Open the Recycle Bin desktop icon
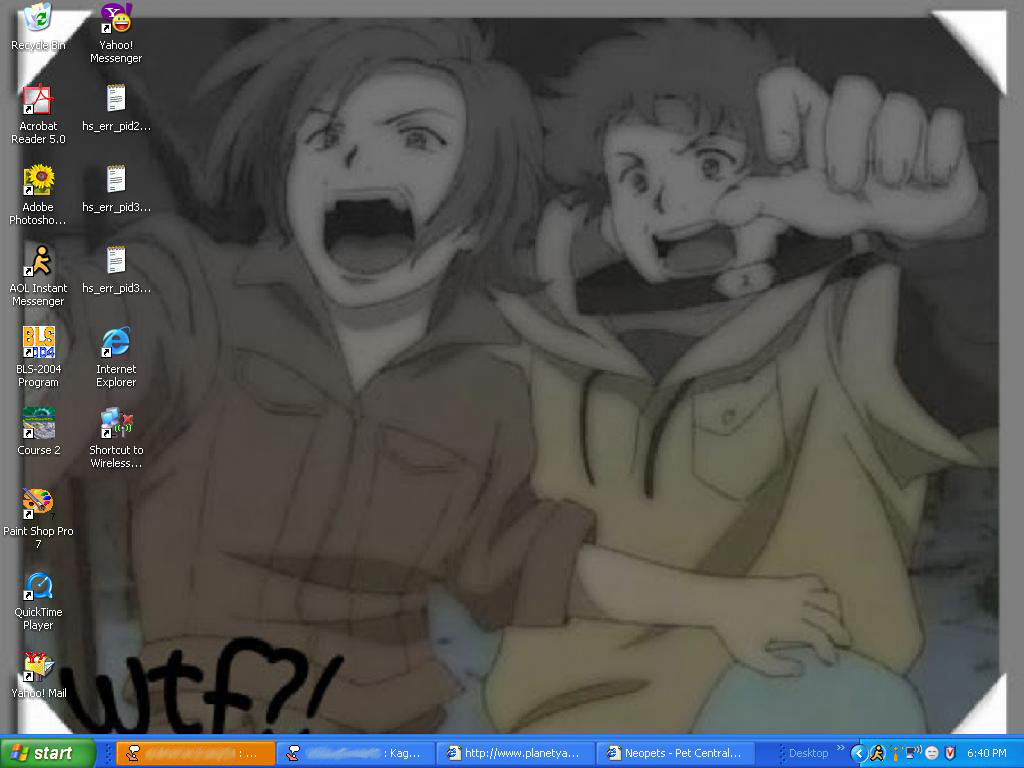Screen dimensions: 1024x768 (x=38, y=27)
